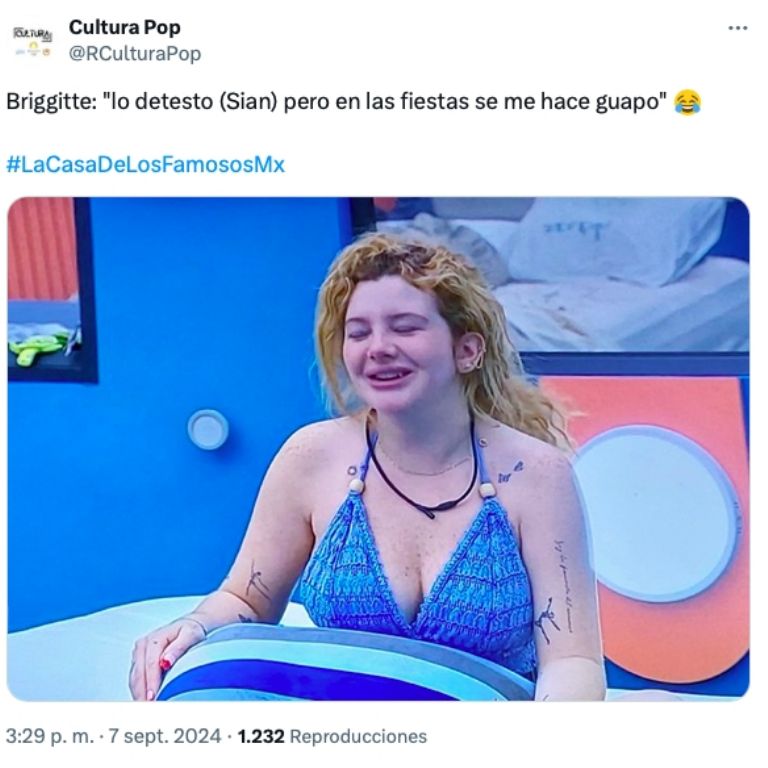Click the 1.232 view number
The width and height of the screenshot is (768, 768).
point(261,736)
